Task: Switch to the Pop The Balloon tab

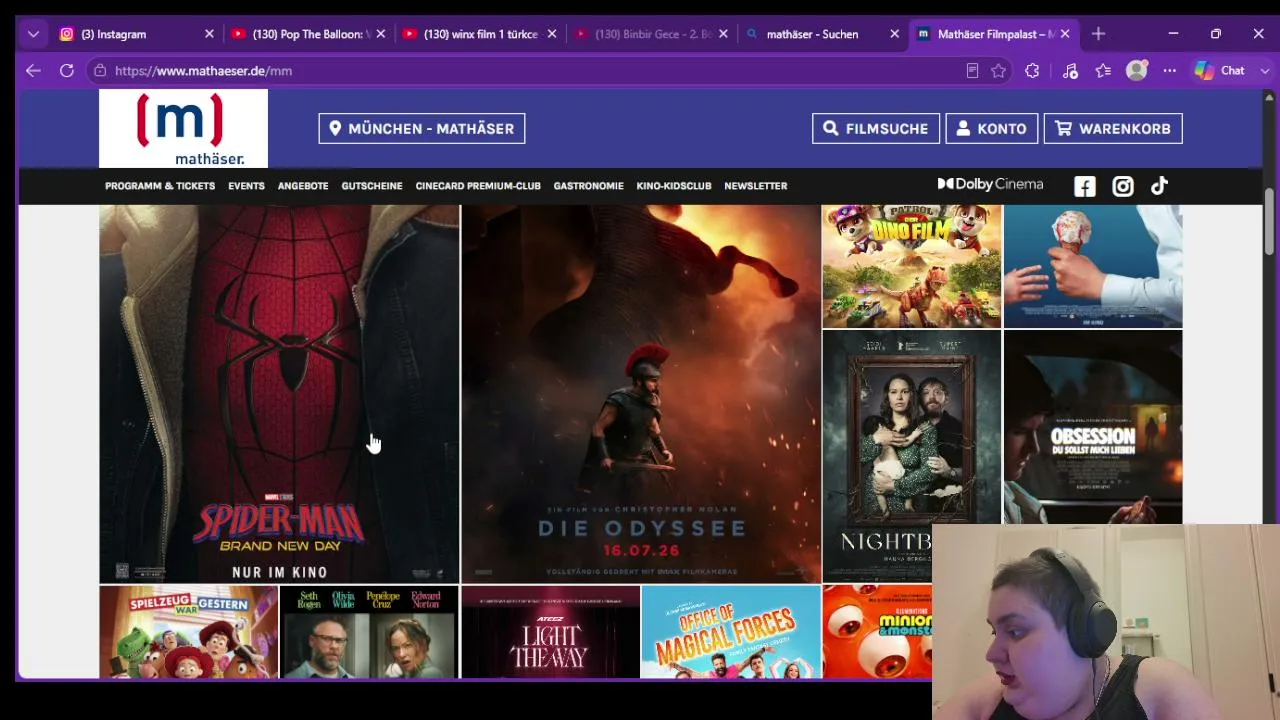Action: coord(308,34)
